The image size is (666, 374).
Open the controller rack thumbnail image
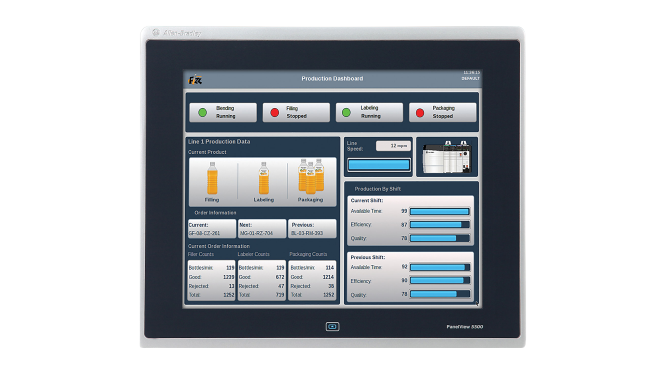[x=447, y=157]
